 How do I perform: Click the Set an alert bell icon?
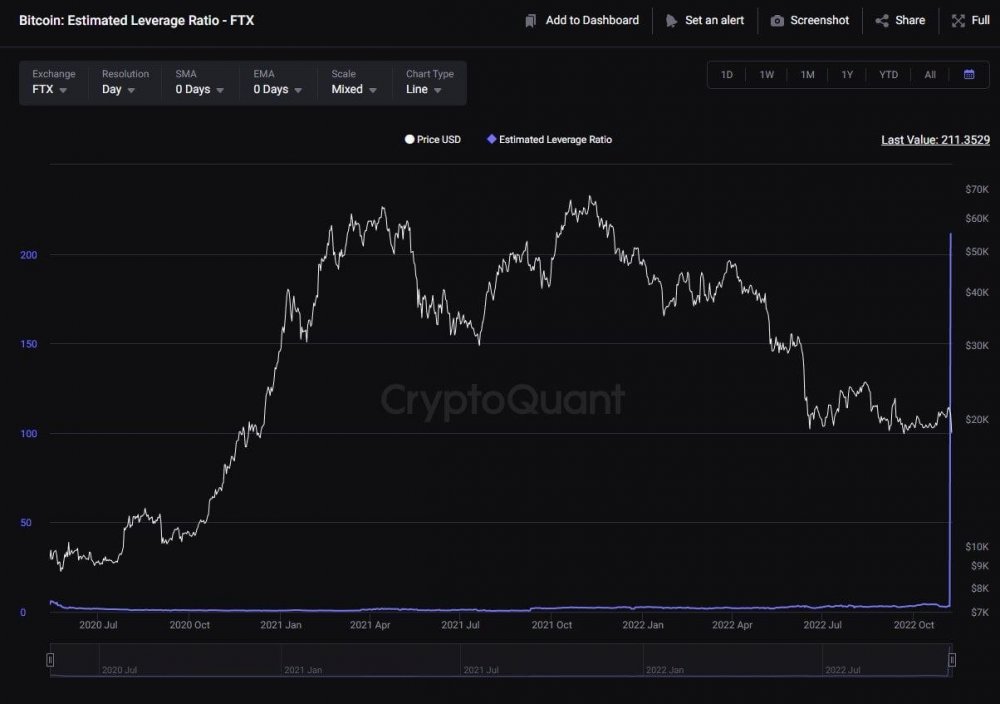(x=671, y=21)
